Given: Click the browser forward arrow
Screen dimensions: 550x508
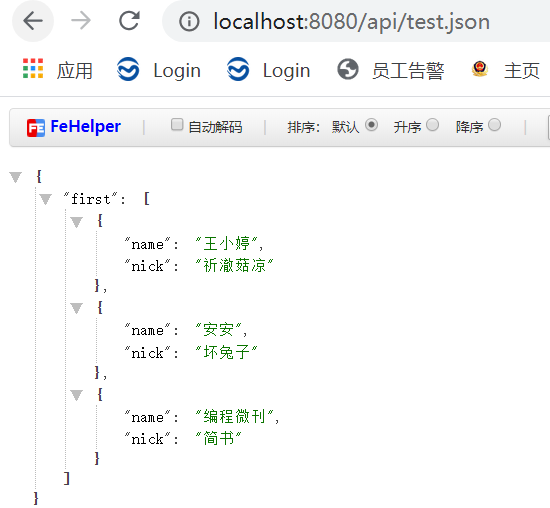Looking at the screenshot, I should (x=81, y=21).
